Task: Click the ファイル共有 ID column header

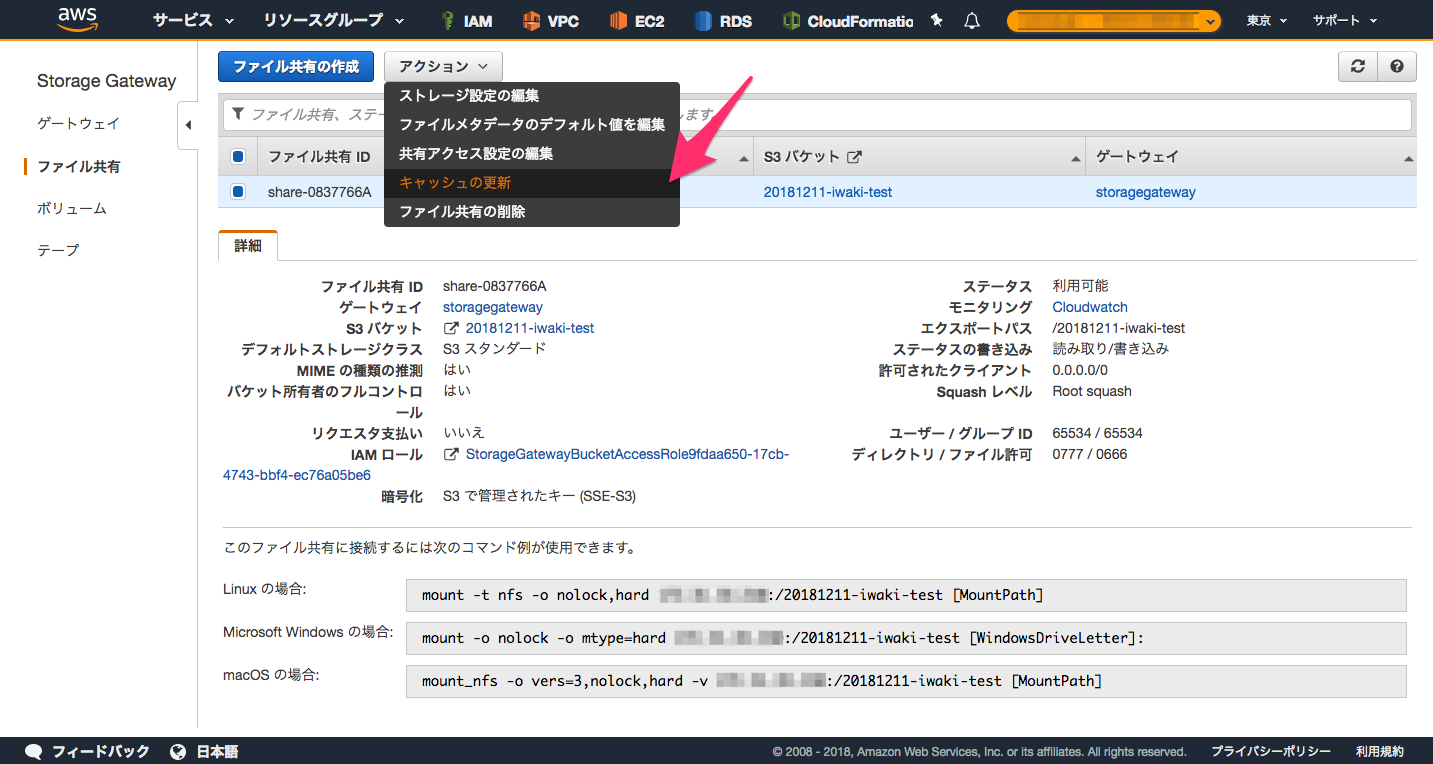Action: tap(320, 156)
